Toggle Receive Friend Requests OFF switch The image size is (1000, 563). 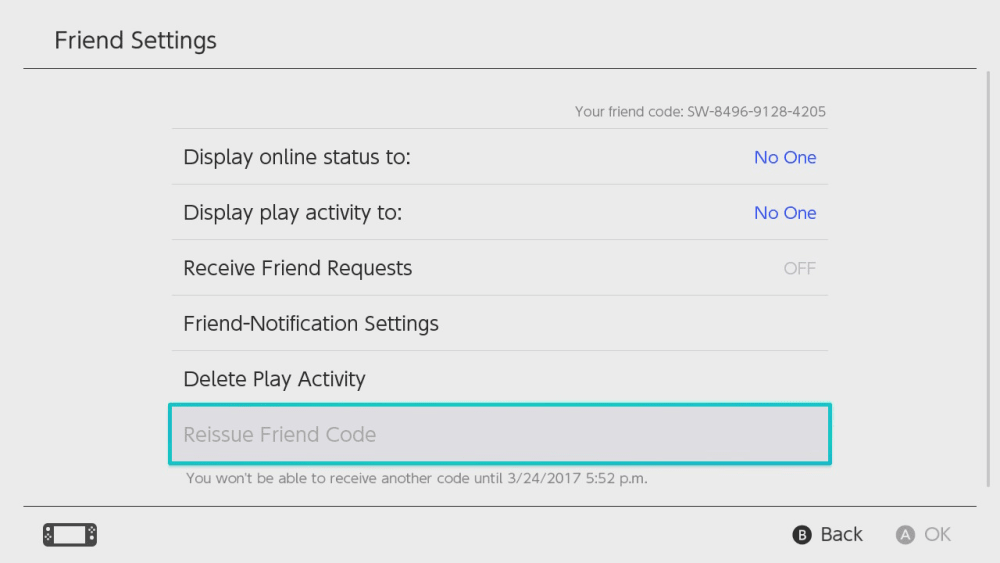pos(799,268)
